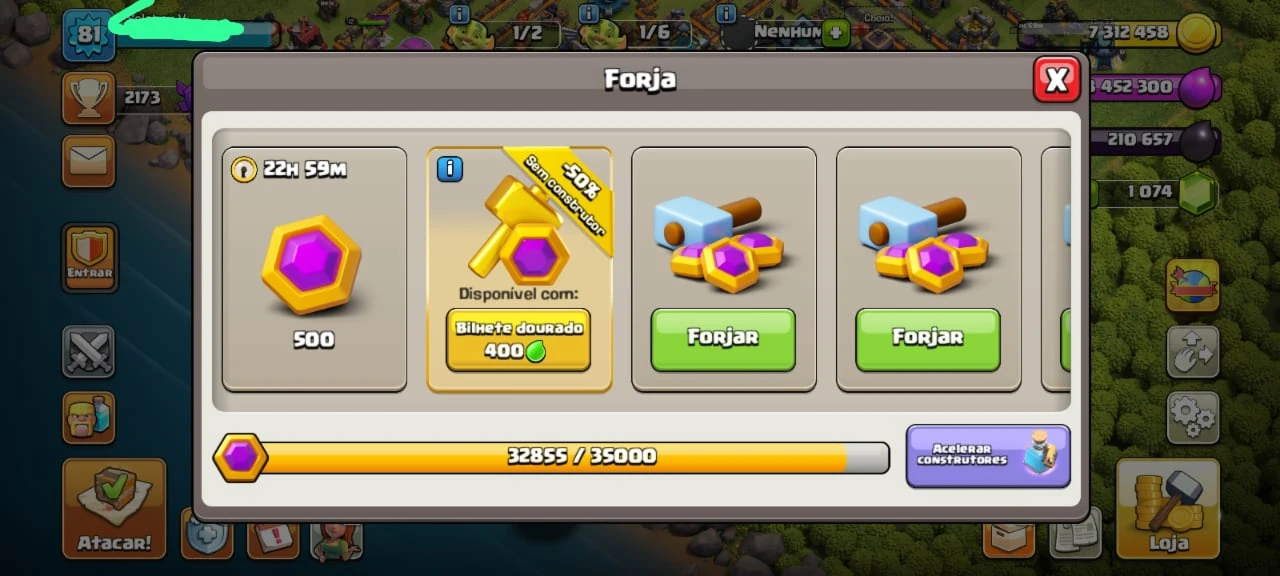Image resolution: width=1280 pixels, height=576 pixels.
Task: Open the Loja shop
Action: pyautogui.click(x=1168, y=508)
